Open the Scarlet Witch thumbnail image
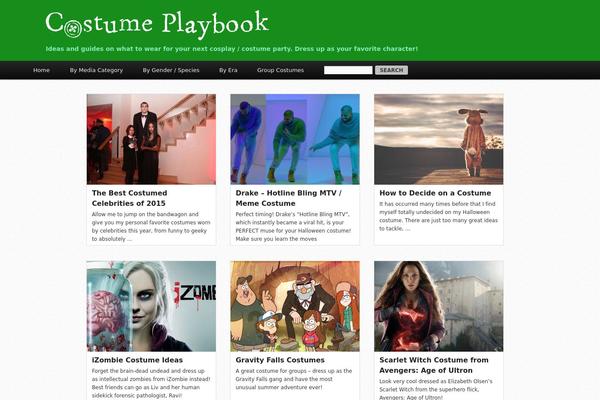Screen dimensions: 600x400 click(x=439, y=306)
